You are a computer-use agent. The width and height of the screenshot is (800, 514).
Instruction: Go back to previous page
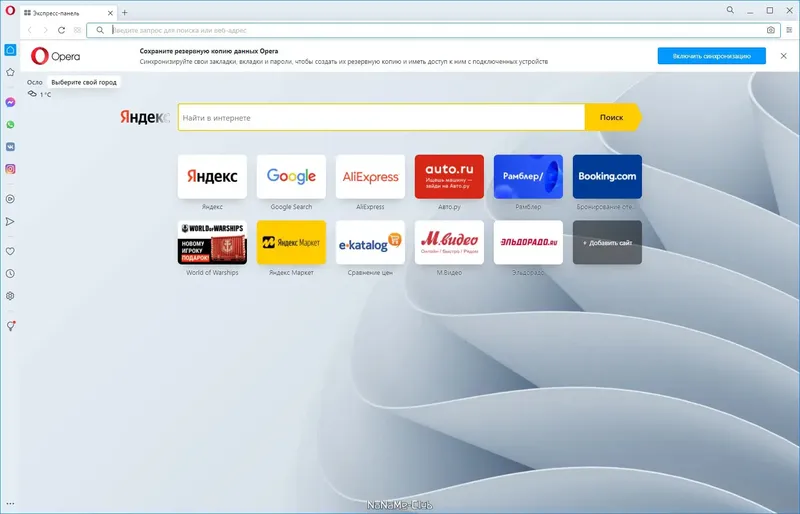pos(30,30)
